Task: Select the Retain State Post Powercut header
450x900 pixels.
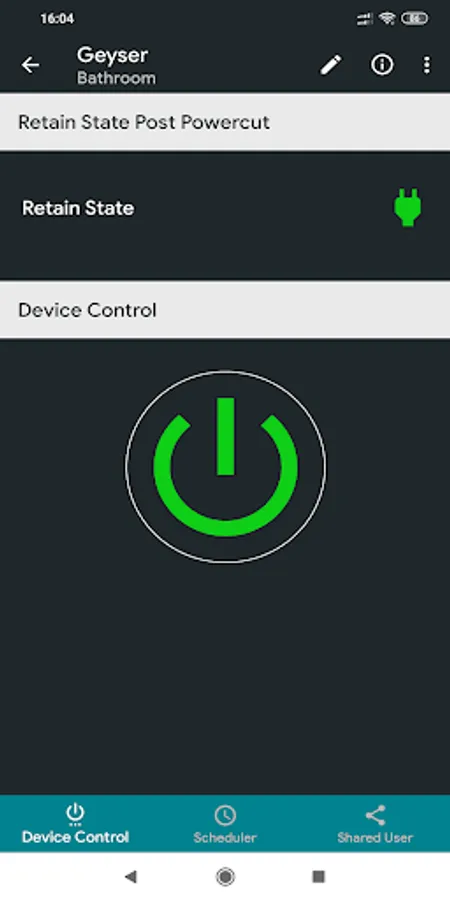Action: click(x=225, y=122)
